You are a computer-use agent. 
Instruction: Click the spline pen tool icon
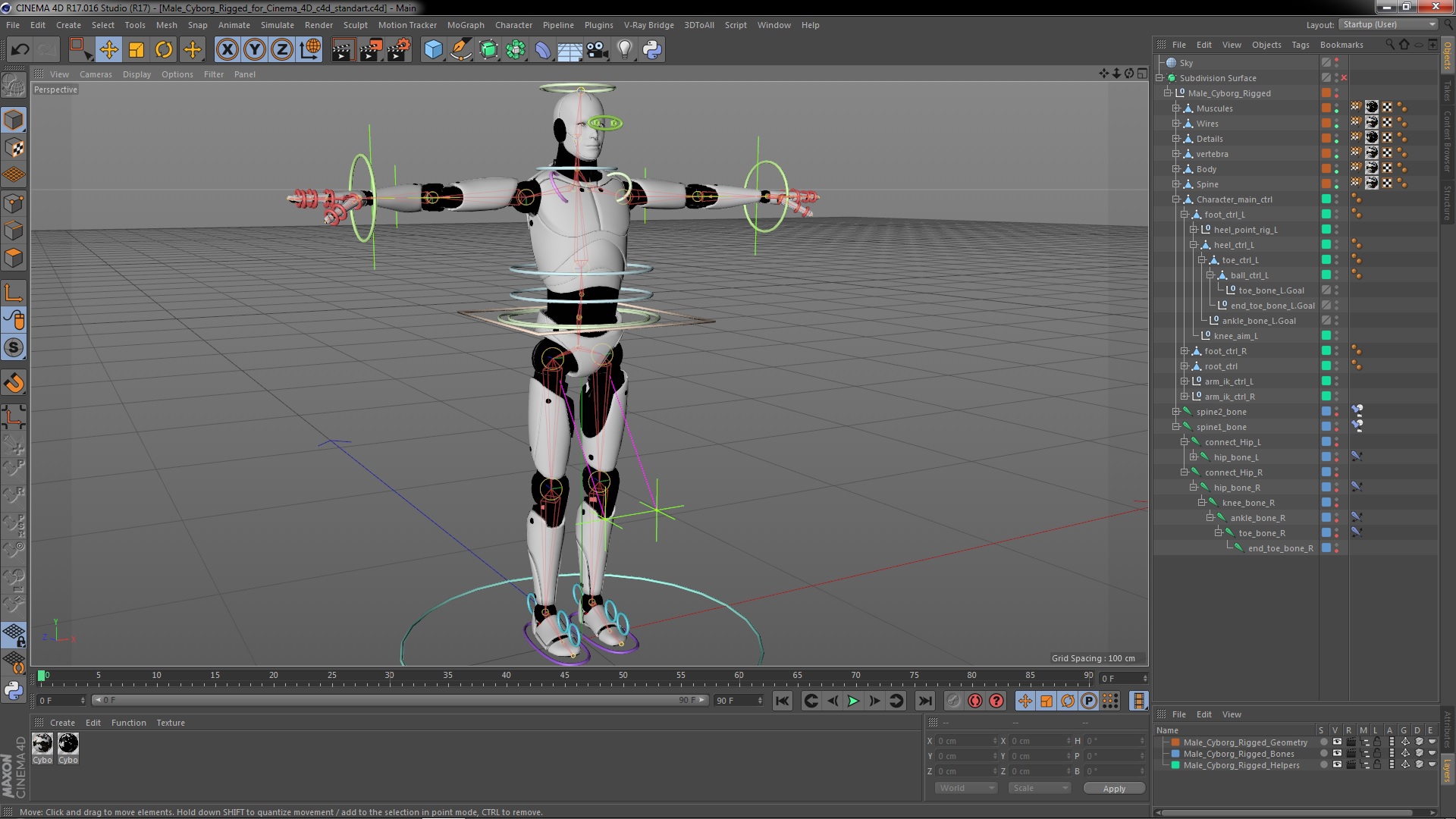point(460,50)
